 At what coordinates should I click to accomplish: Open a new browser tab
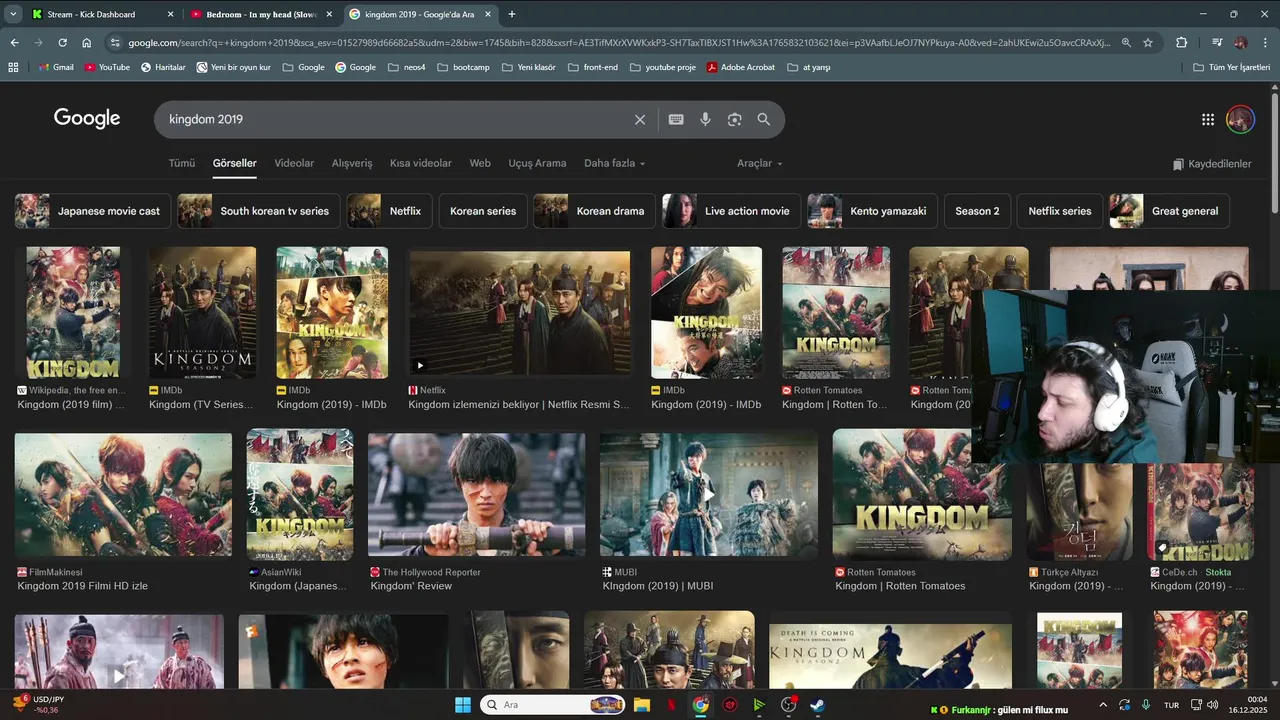(512, 14)
